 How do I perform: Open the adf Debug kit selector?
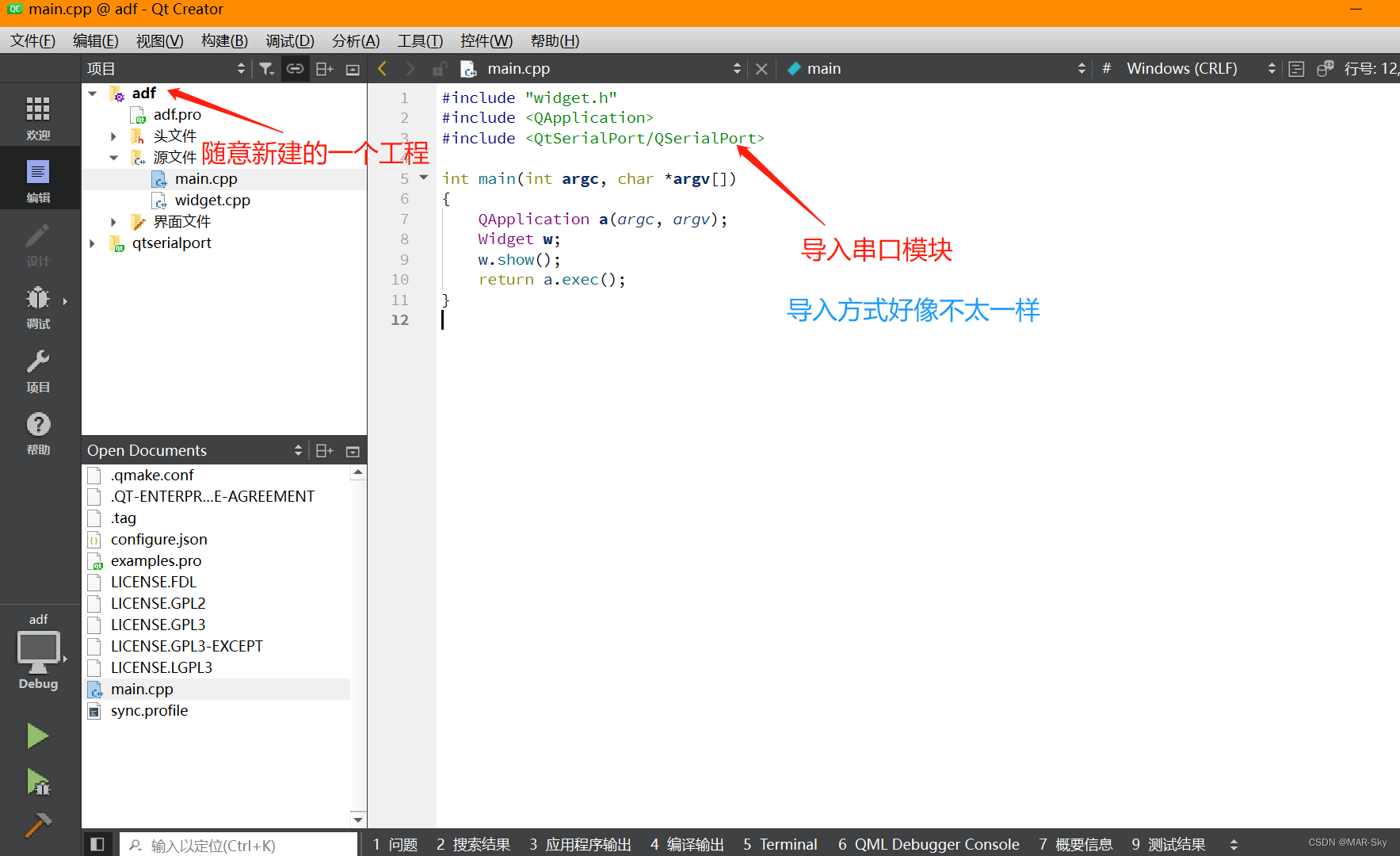(38, 652)
